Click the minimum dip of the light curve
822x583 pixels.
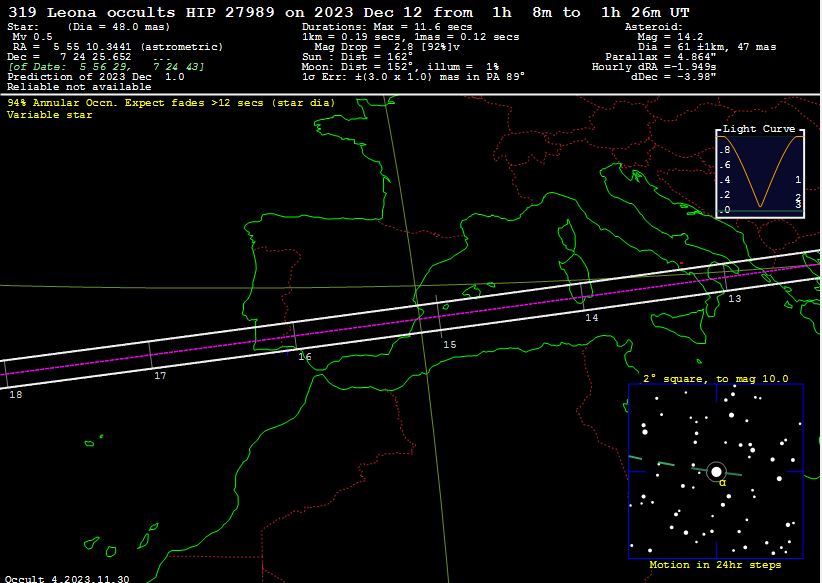[x=761, y=206]
